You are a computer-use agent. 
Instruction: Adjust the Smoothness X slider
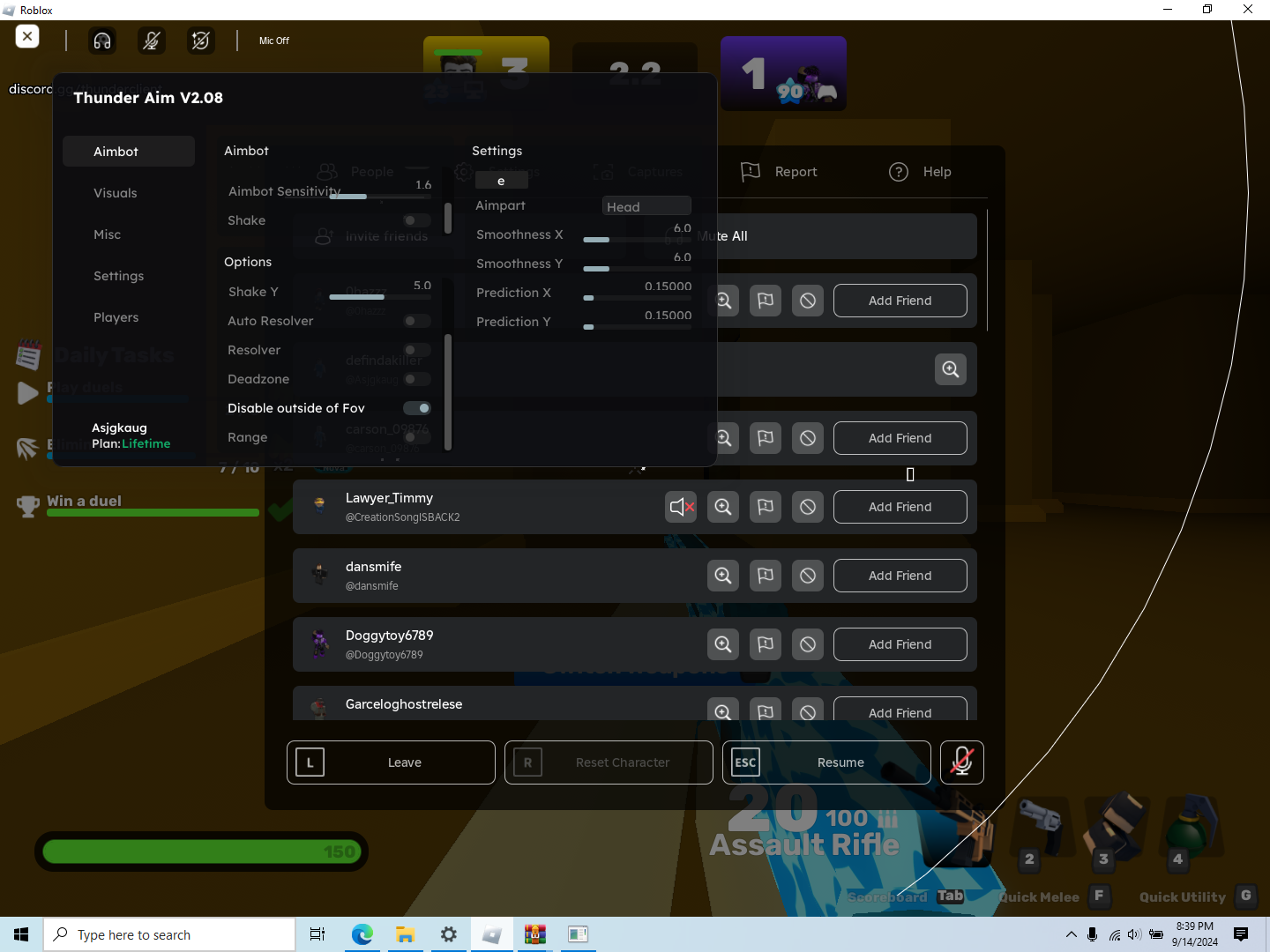click(x=638, y=240)
